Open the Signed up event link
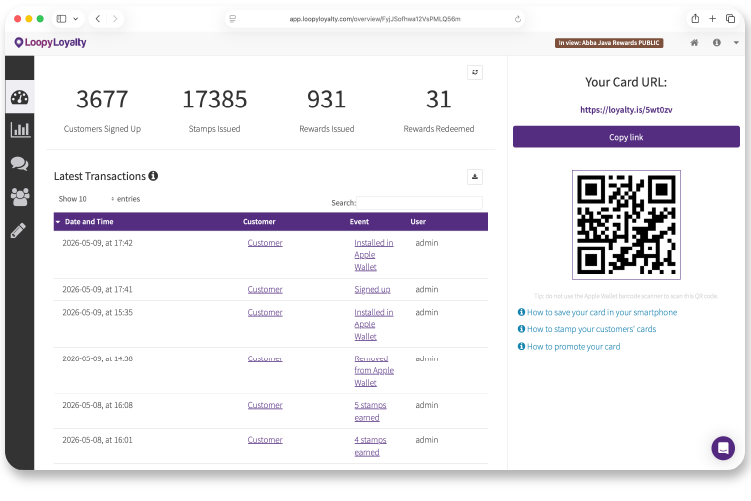This screenshot has height=501, width=751. 372,289
